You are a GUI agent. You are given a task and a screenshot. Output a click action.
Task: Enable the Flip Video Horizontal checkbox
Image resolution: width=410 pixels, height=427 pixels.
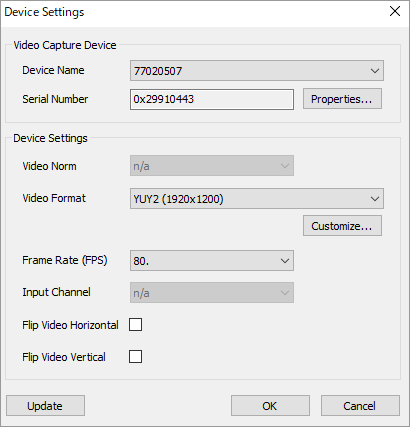(135, 325)
